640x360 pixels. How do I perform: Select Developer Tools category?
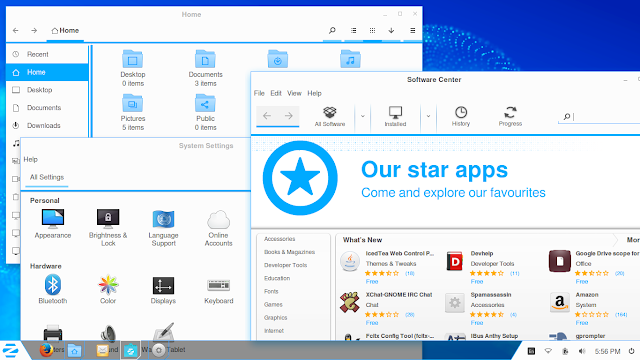pyautogui.click(x=285, y=265)
